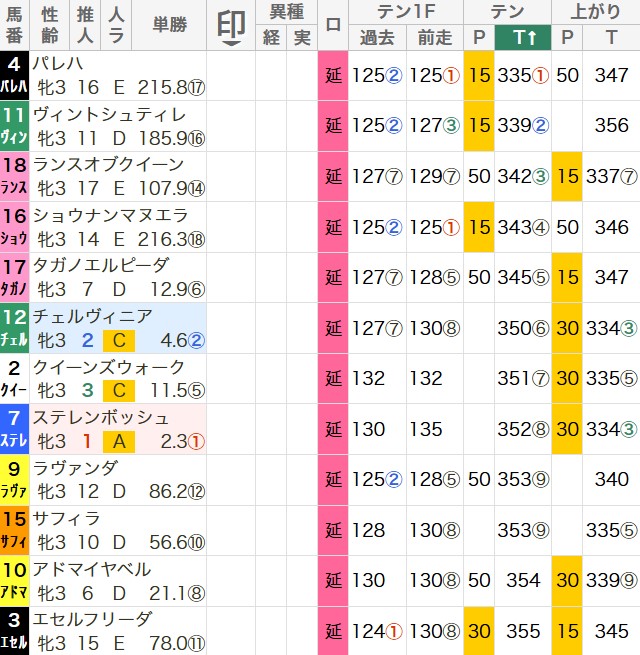Click テン value 355 for エセルフリーダ
The width and height of the screenshot is (640, 655).
coord(523,631)
